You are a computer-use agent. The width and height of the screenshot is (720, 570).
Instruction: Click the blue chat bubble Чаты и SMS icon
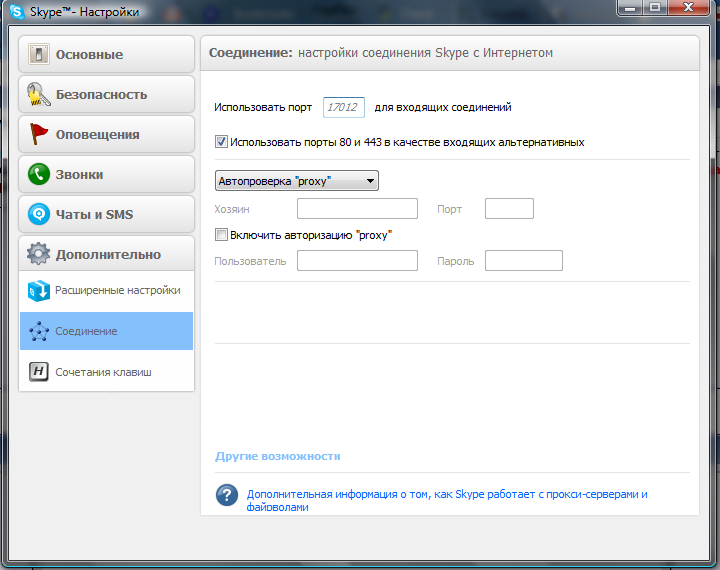point(39,214)
